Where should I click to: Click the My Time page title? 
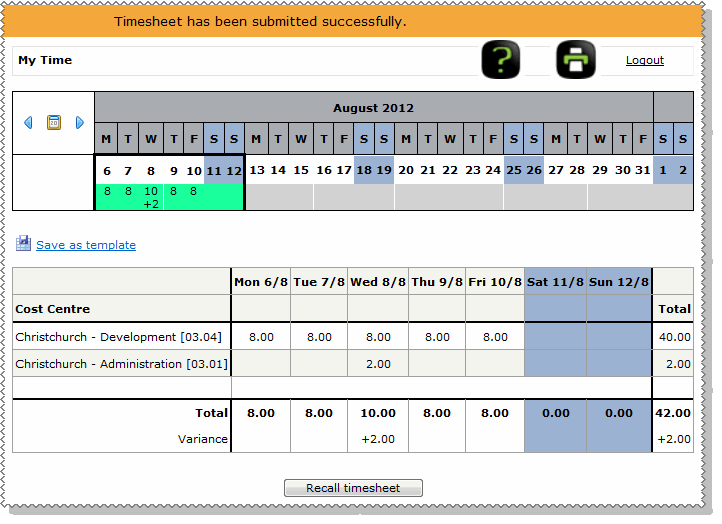click(45, 60)
